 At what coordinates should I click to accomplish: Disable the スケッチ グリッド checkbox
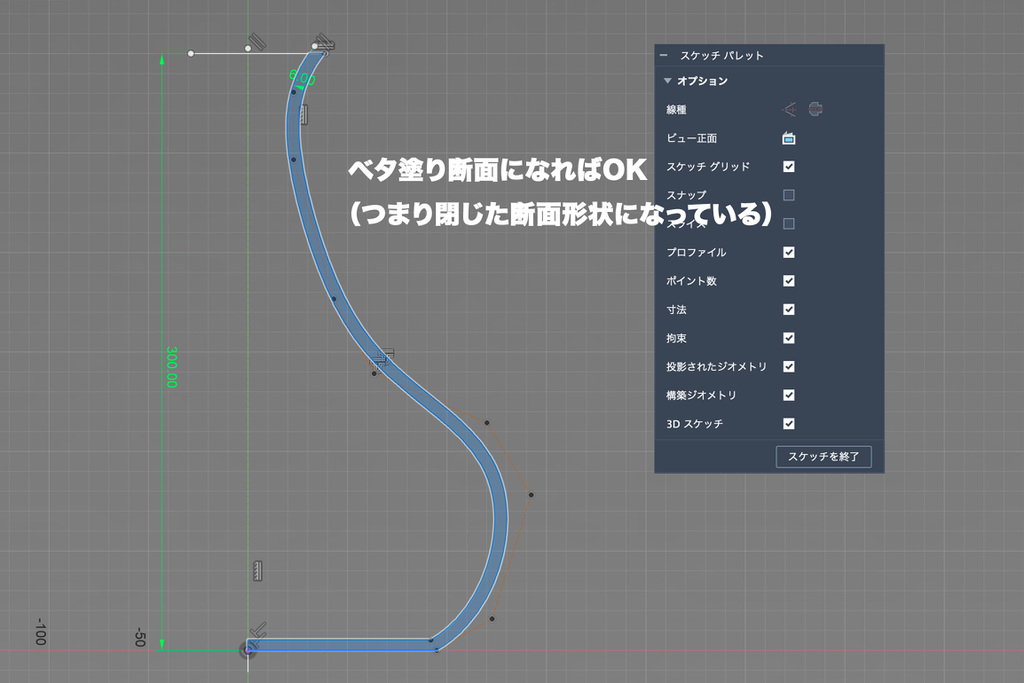click(x=789, y=167)
